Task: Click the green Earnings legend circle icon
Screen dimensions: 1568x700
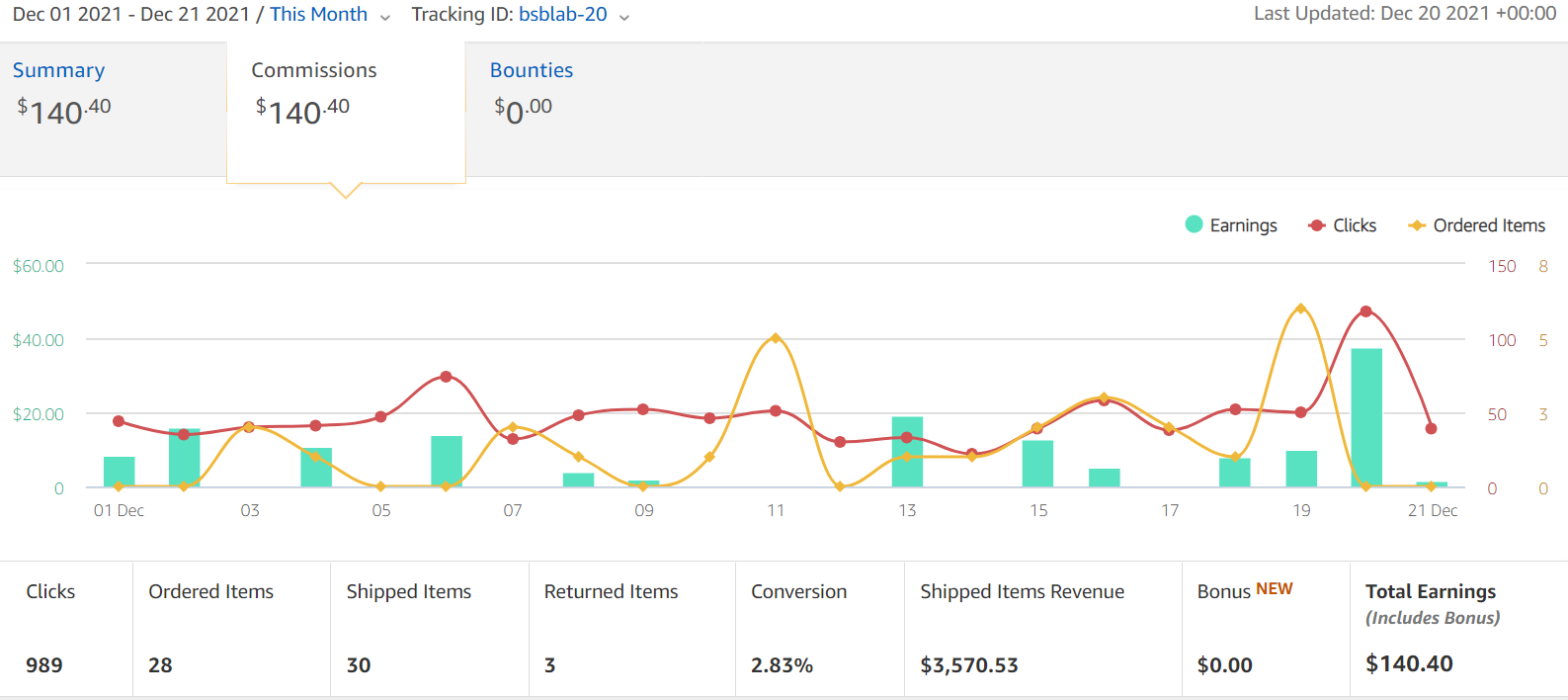Action: [1194, 224]
